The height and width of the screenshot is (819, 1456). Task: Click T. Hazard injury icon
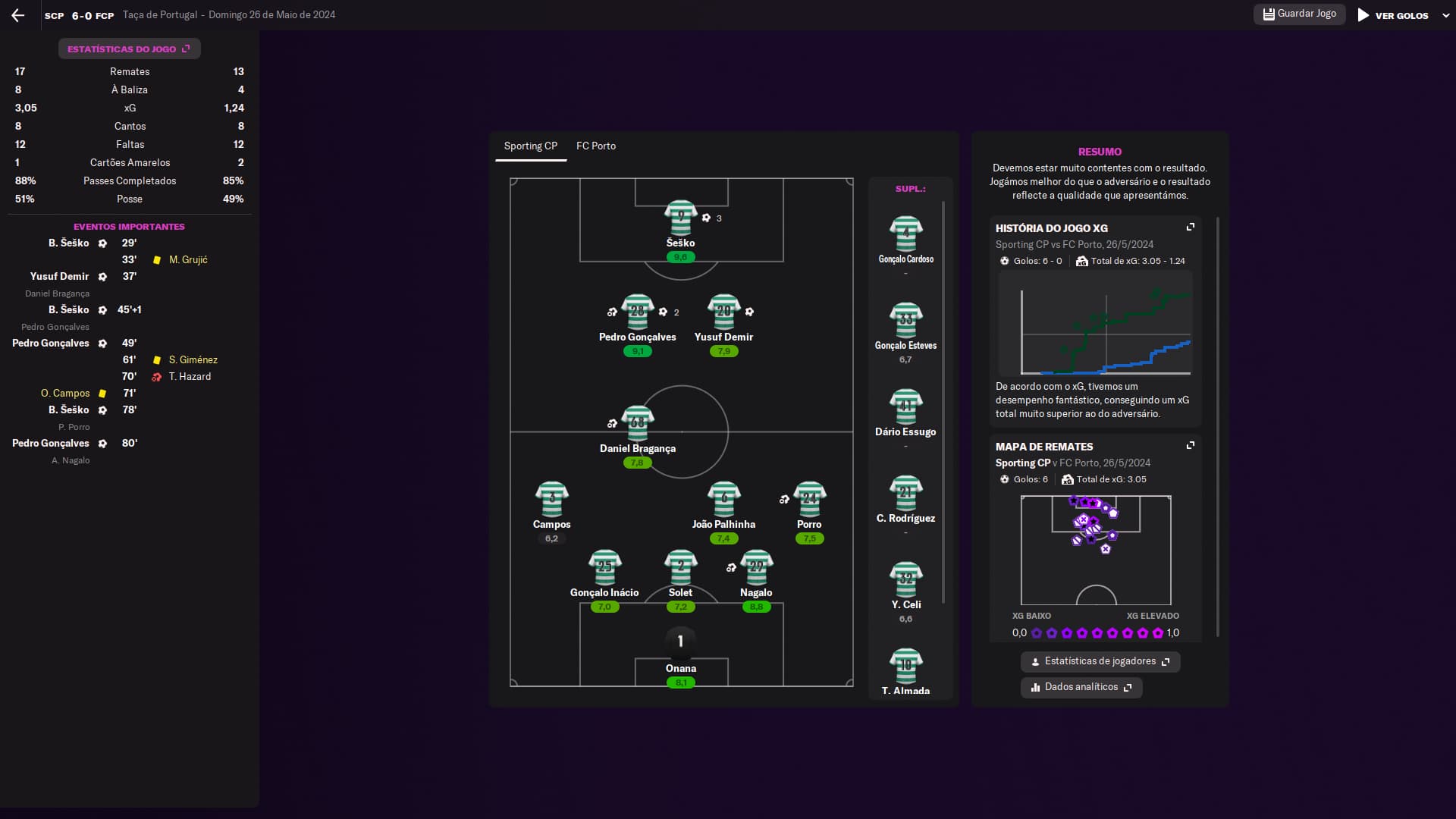click(x=157, y=377)
